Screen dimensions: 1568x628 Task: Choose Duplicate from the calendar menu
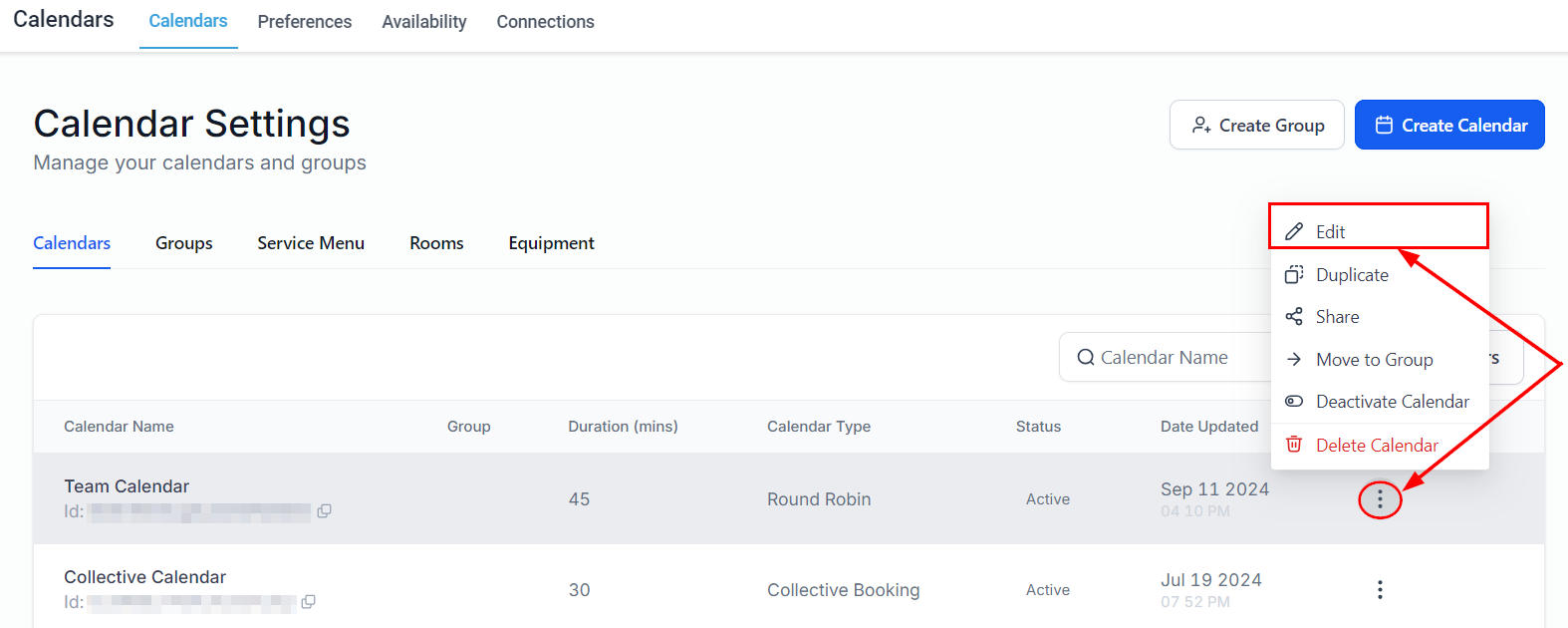point(1351,275)
